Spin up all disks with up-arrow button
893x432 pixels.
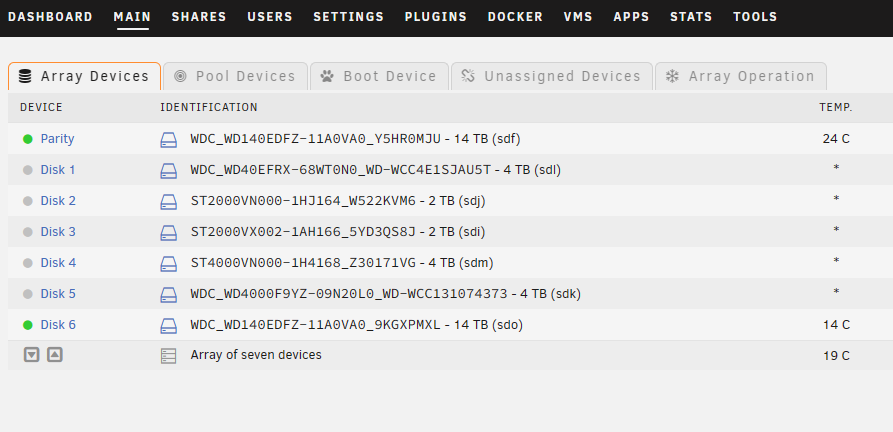[x=55, y=355]
